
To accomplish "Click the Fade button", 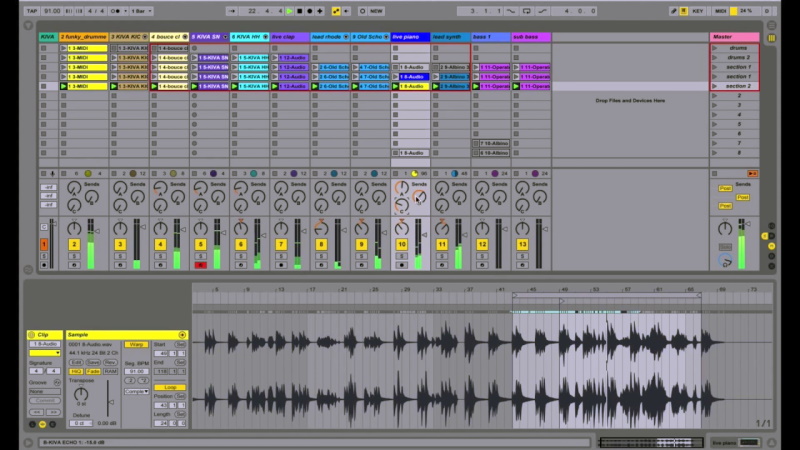I will click(x=93, y=371).
